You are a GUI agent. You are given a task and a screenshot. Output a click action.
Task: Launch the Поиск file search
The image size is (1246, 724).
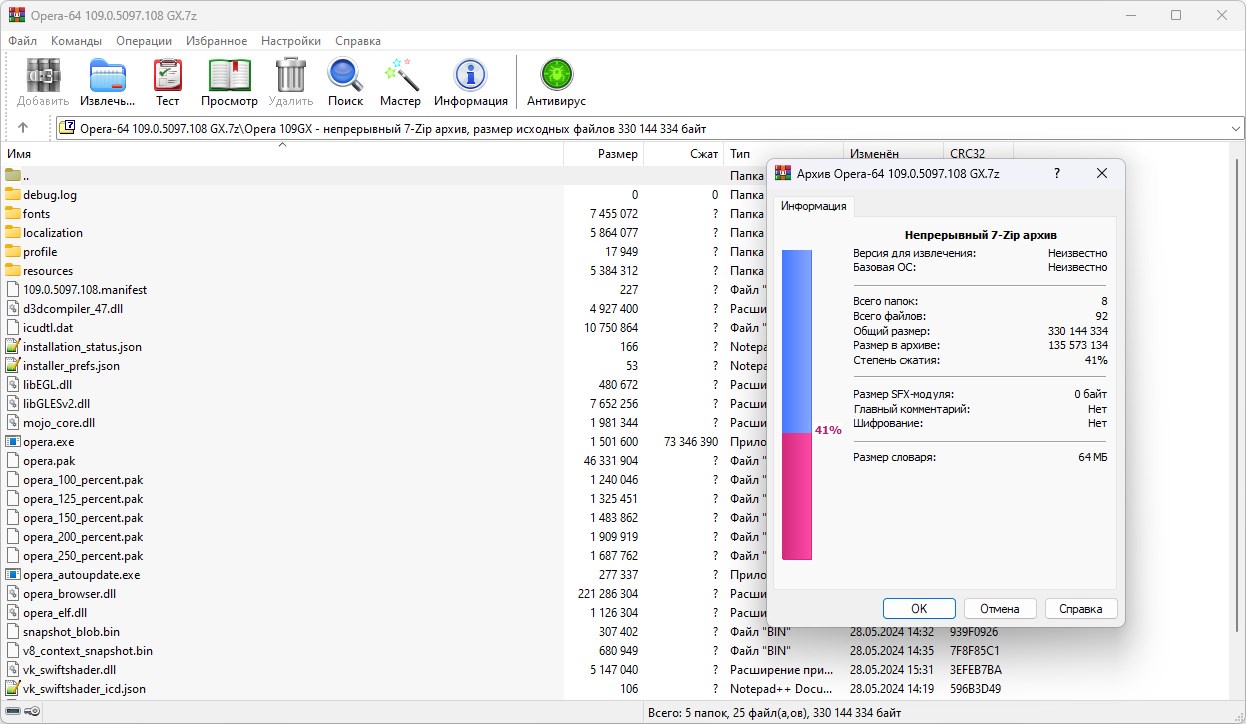345,76
